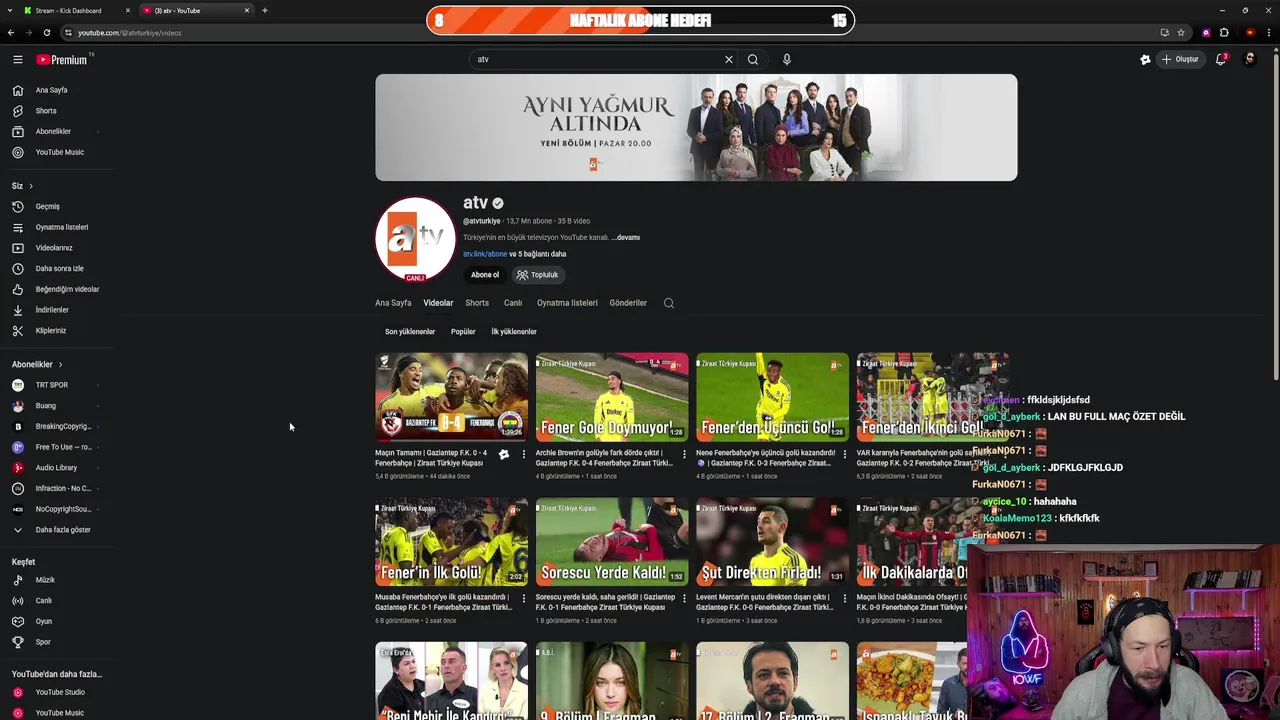Open Daha sonra izle in the sidebar

[x=59, y=268]
